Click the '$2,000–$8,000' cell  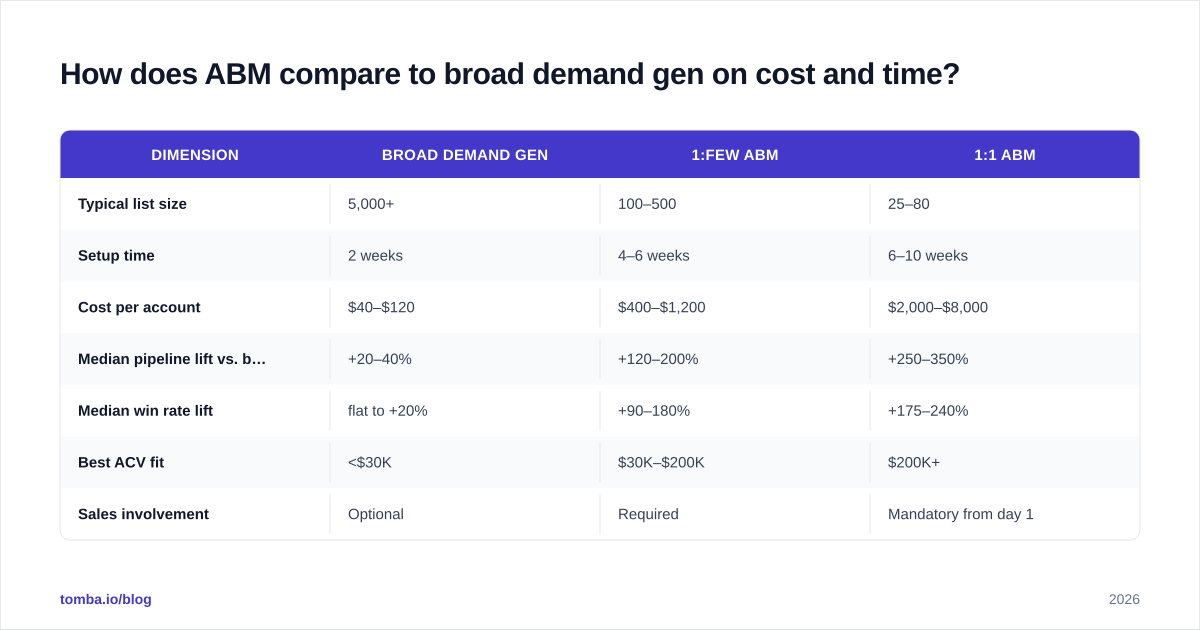938,308
